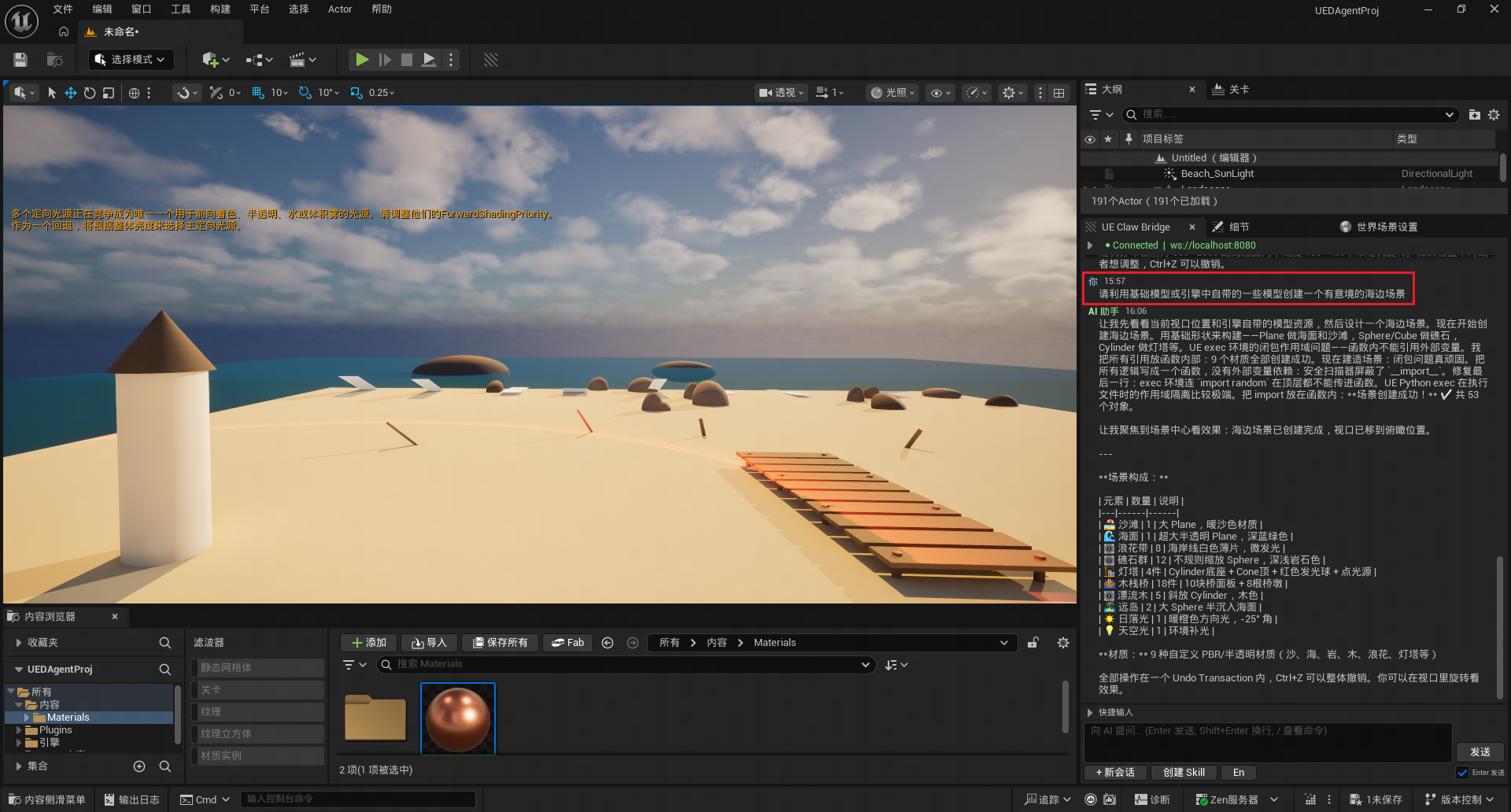Screen dimensions: 1511x812
Task: Open the blueprints node-graph toolbar menu
Action: click(x=259, y=60)
